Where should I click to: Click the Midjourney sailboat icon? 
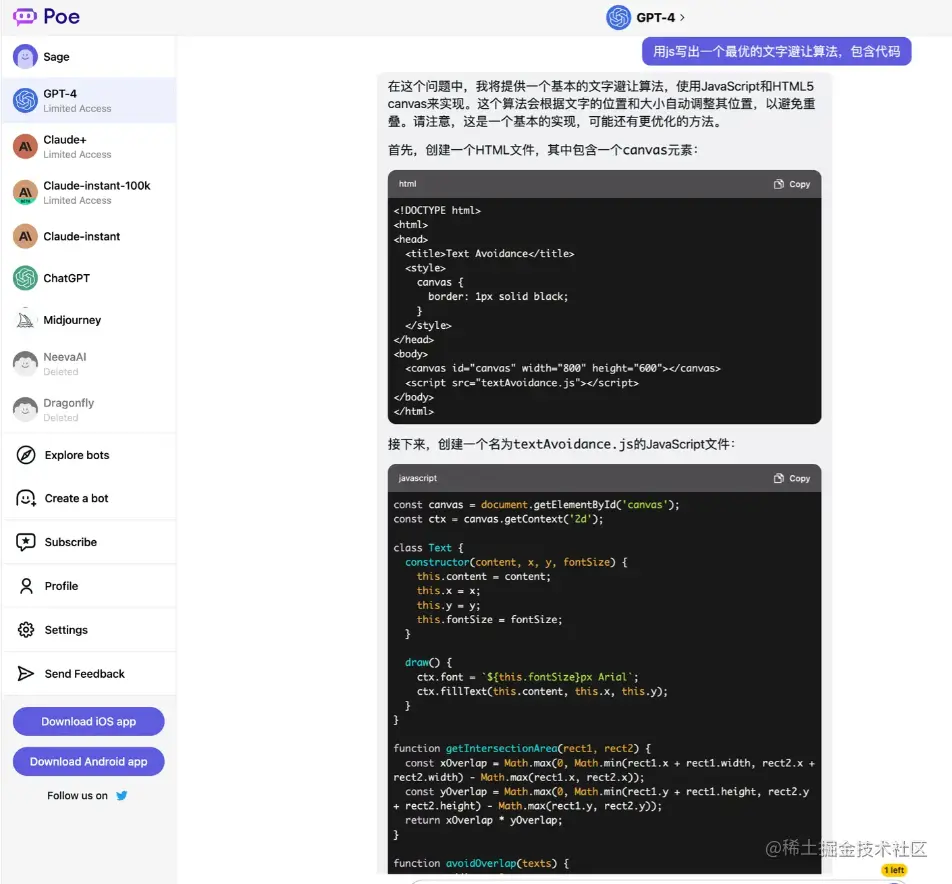(25, 320)
